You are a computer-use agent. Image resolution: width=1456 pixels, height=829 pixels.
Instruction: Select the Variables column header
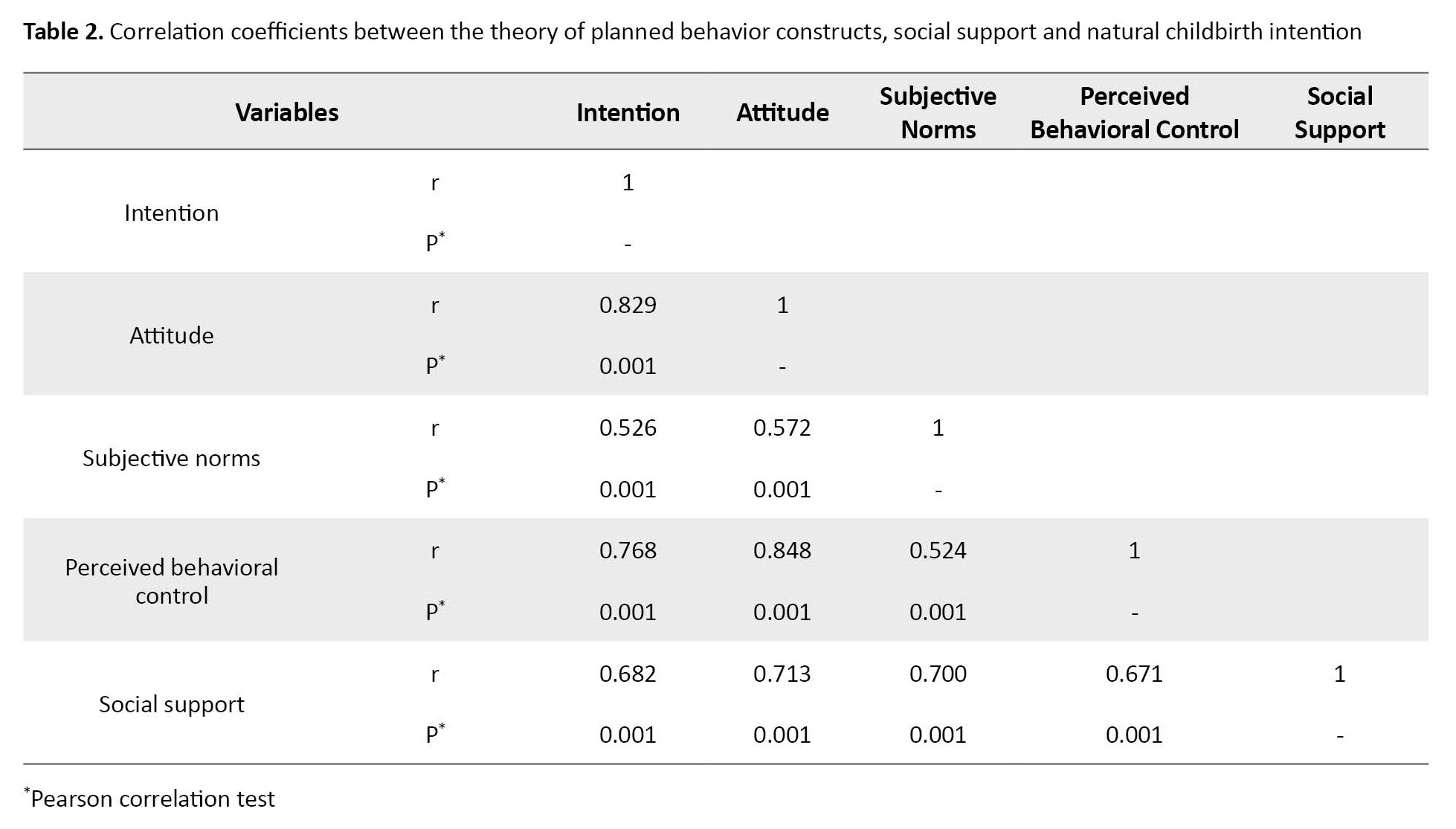pyautogui.click(x=287, y=112)
